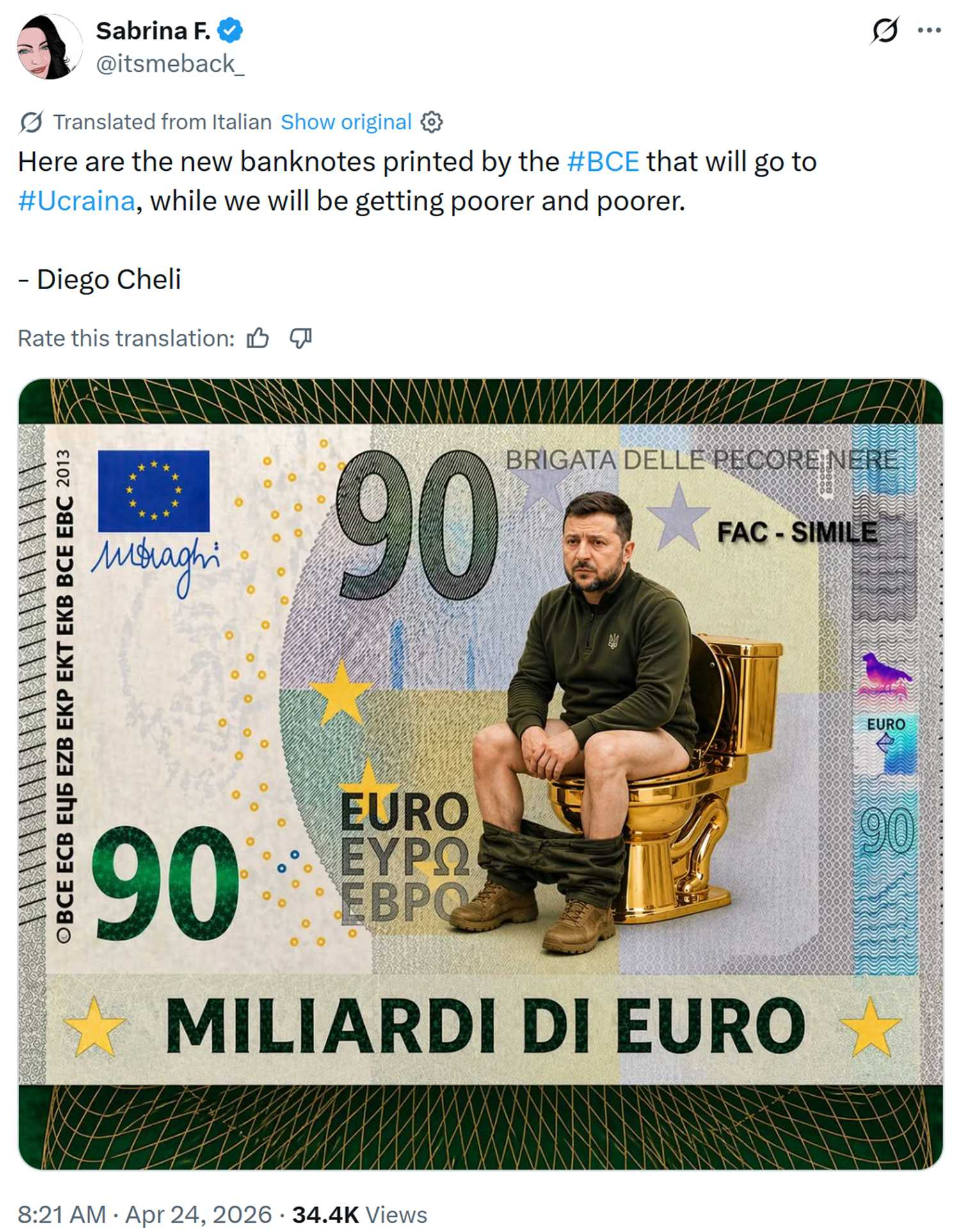Click the post text about new banknotes
Screen dimensions: 960x1232
pos(417,181)
